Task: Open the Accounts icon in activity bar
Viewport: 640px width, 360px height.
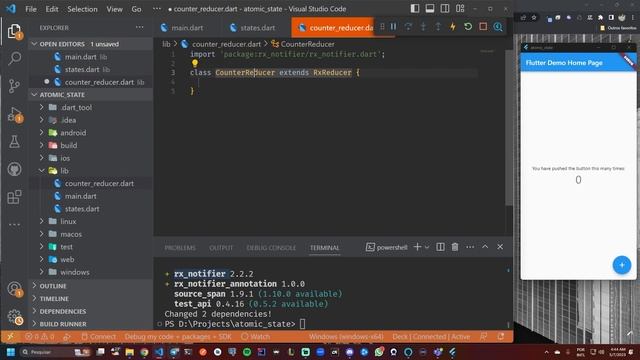Action: click(14, 289)
